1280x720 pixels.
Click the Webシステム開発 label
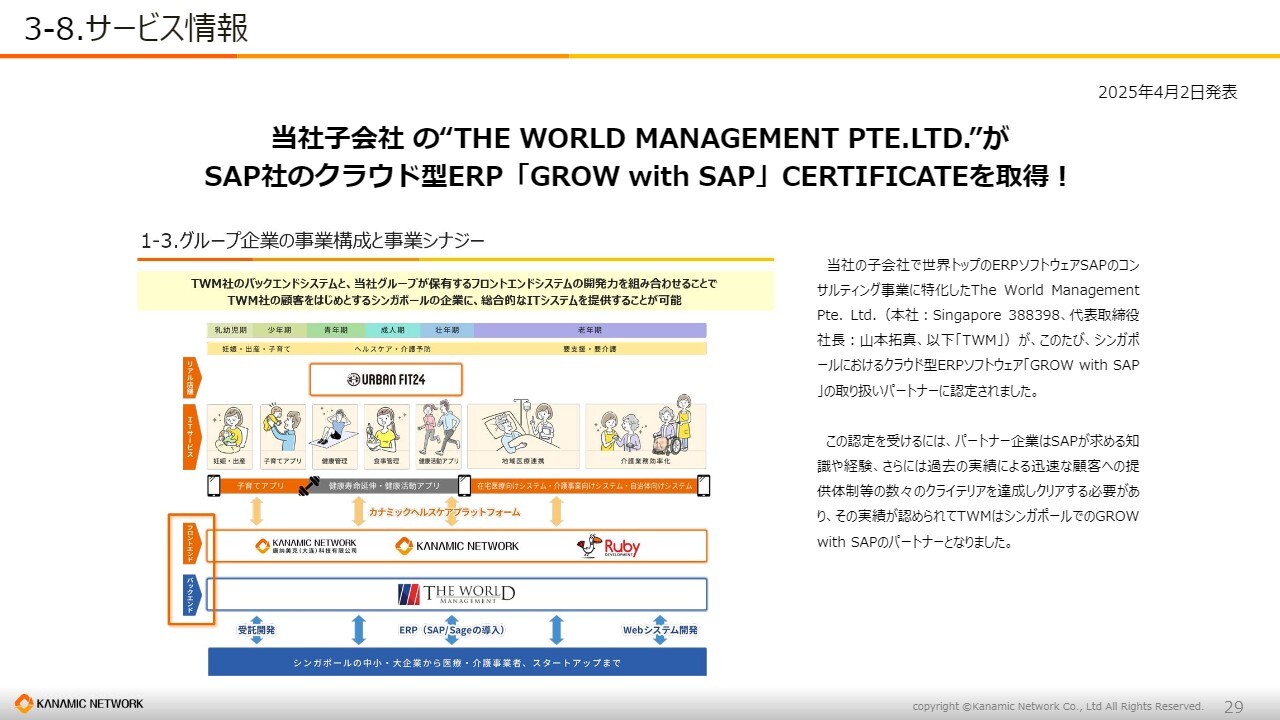[x=660, y=630]
